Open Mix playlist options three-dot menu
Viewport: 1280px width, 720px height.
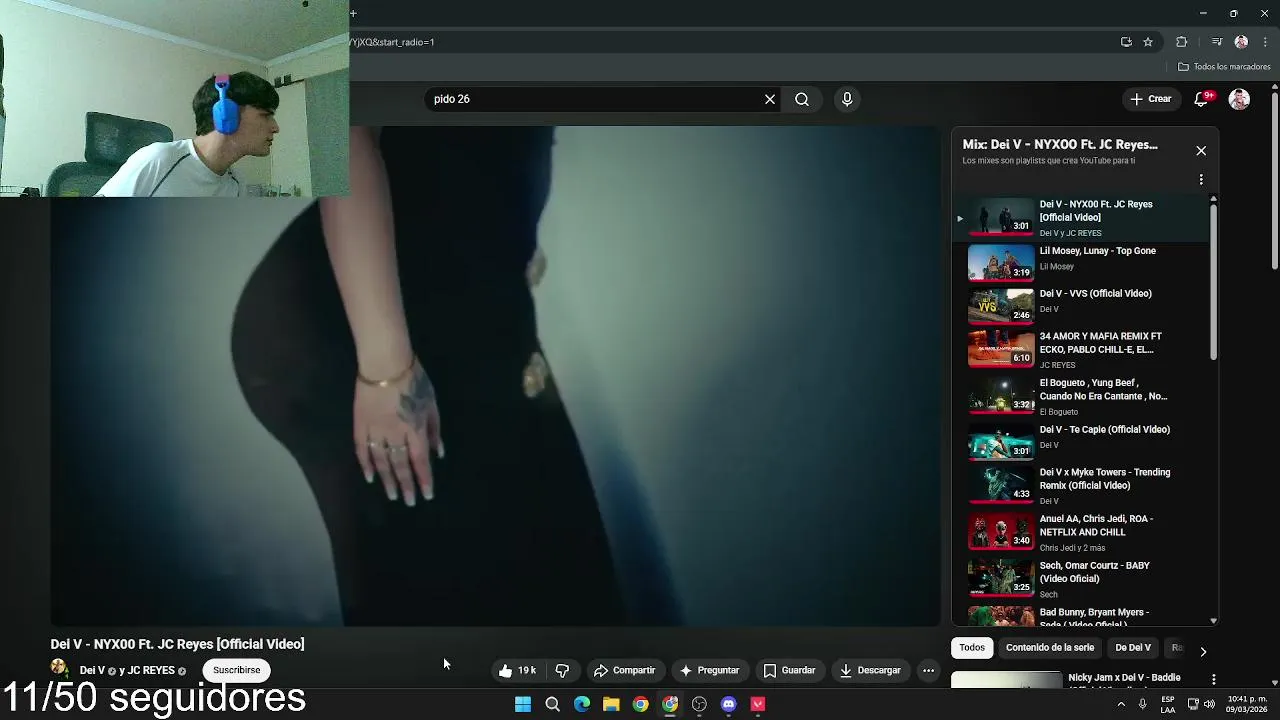1201,180
